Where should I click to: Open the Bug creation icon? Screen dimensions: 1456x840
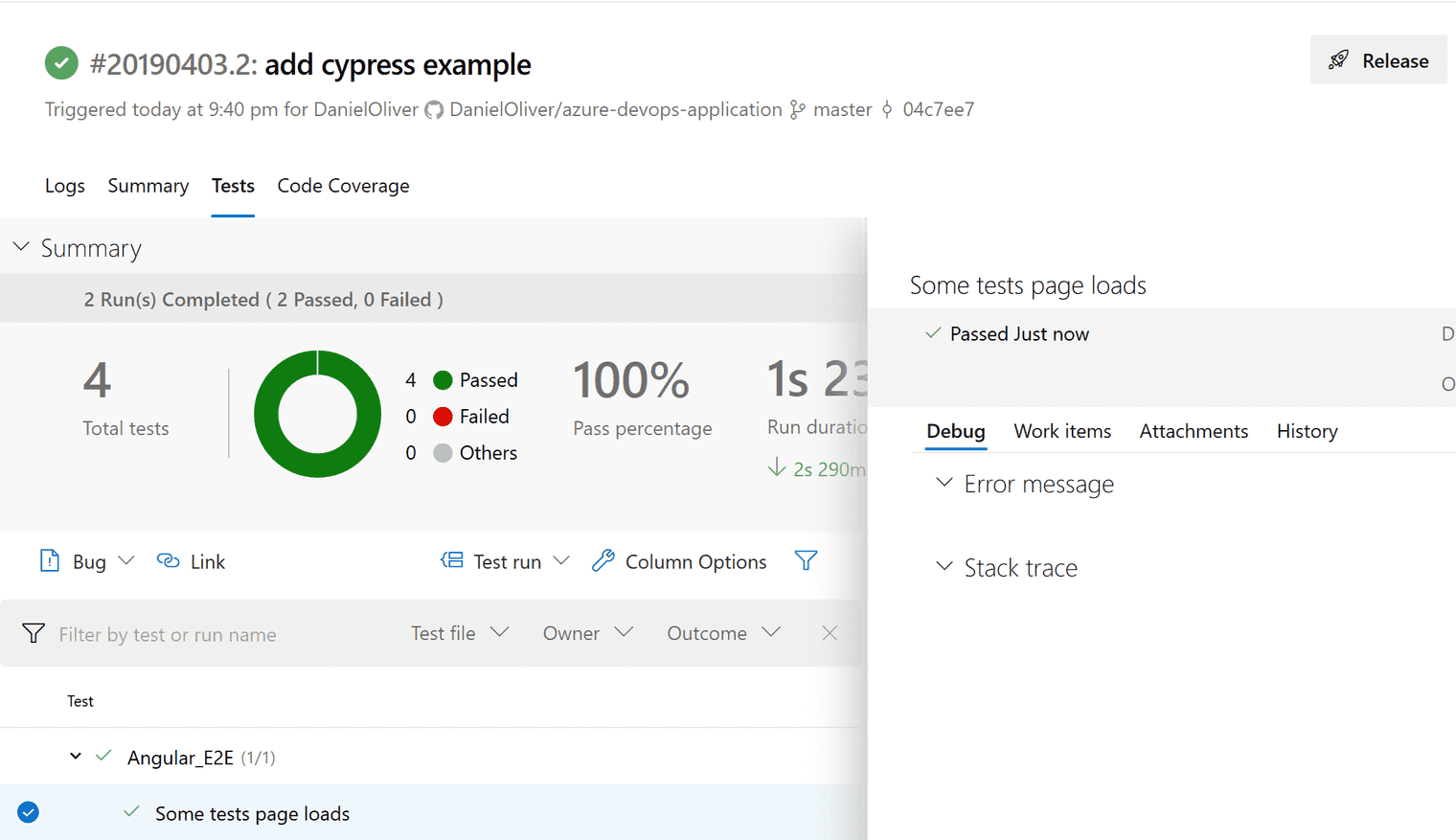(49, 560)
